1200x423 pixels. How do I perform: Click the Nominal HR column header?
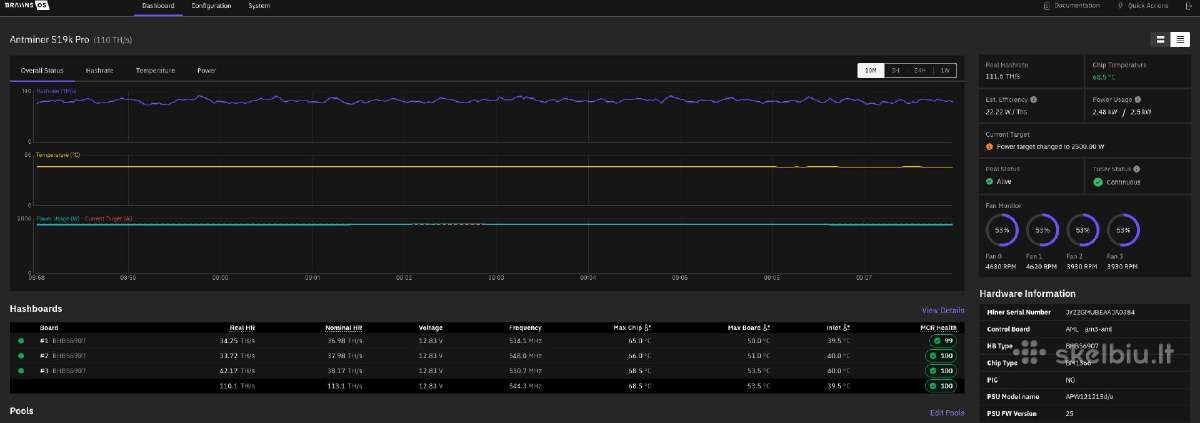click(x=343, y=327)
